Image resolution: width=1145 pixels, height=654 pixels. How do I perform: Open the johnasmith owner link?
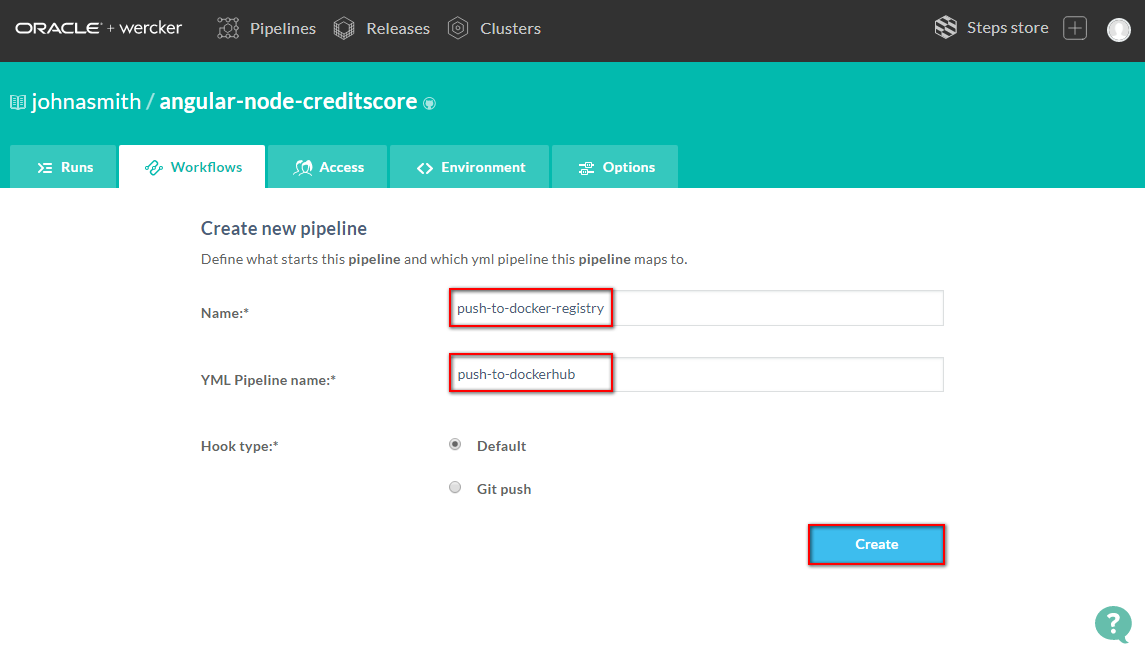pyautogui.click(x=86, y=101)
